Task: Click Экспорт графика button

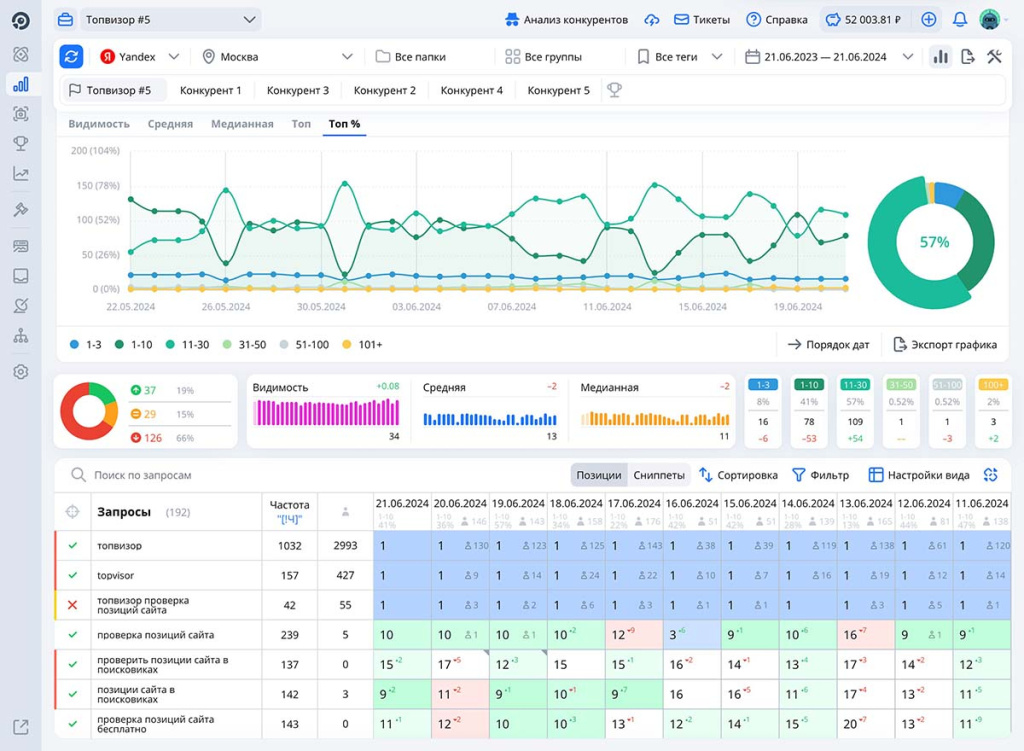Action: pos(944,344)
